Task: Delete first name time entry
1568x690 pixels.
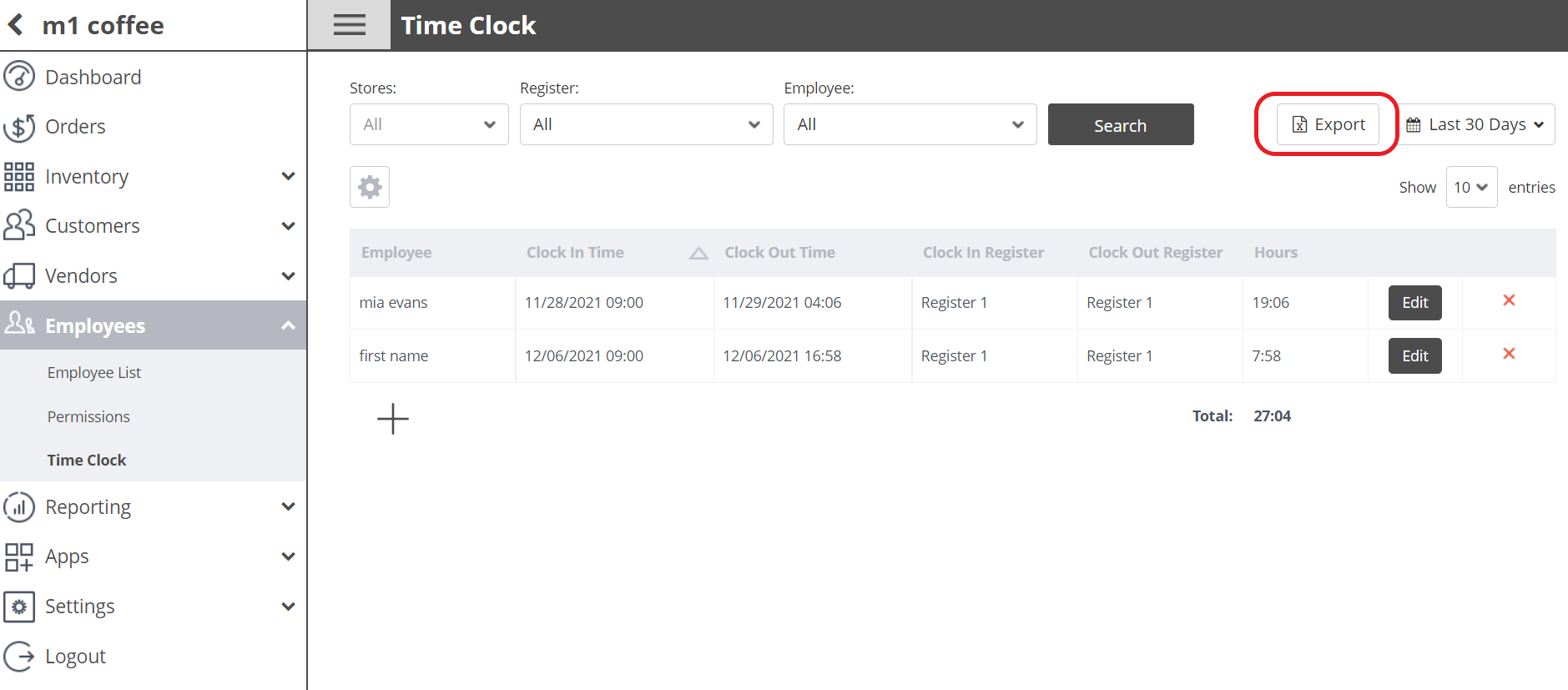Action: coord(1509,354)
